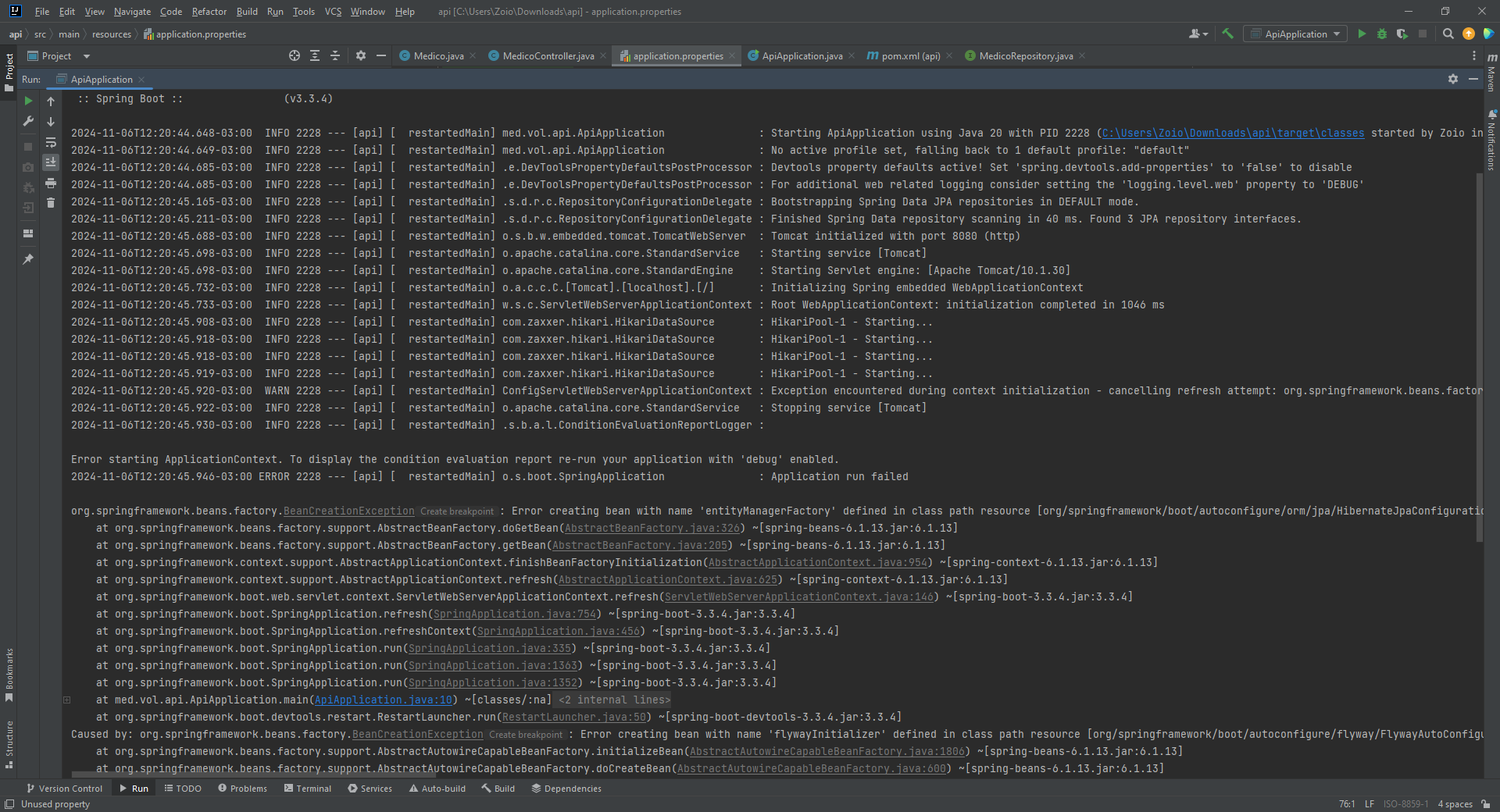Build project with green hammer icon
Viewport: 1500px width, 812px height.
pyautogui.click(x=1227, y=34)
